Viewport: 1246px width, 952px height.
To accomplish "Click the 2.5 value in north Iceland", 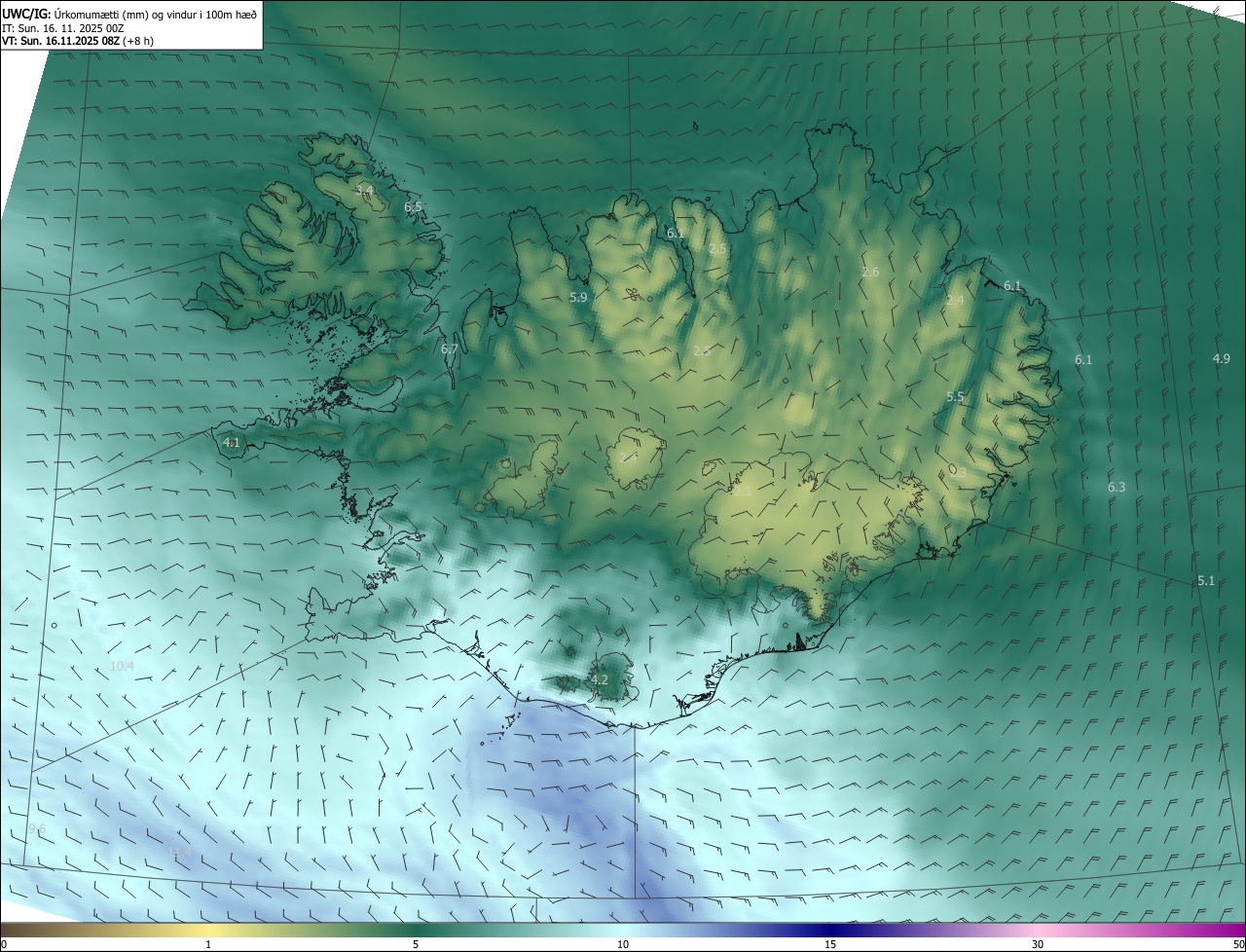I will pos(717,249).
